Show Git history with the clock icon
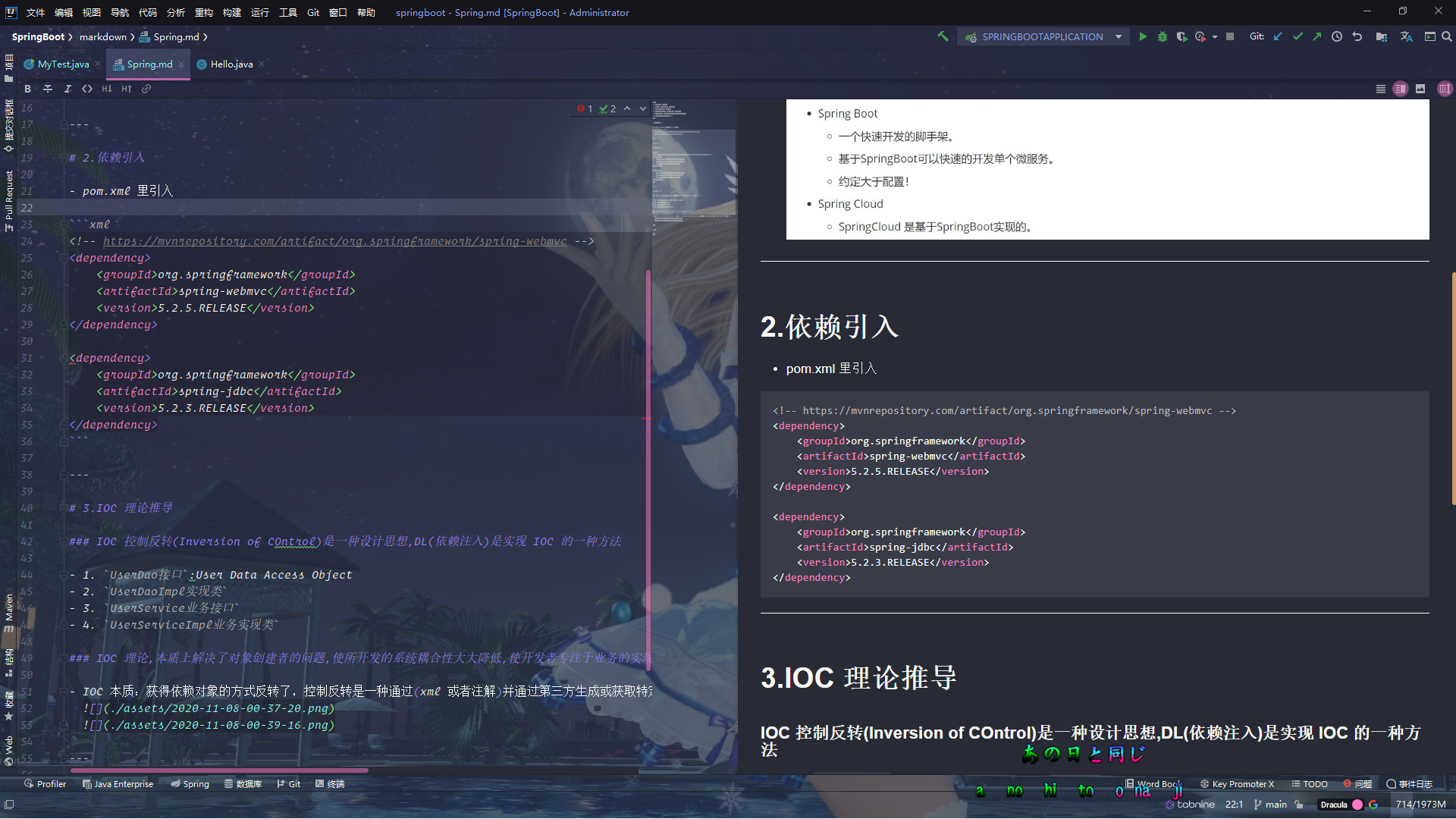This screenshot has height=819, width=1456. (1337, 36)
